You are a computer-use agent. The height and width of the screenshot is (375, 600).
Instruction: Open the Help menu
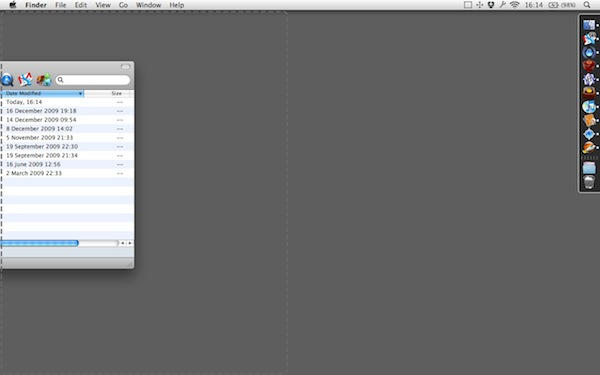177,5
